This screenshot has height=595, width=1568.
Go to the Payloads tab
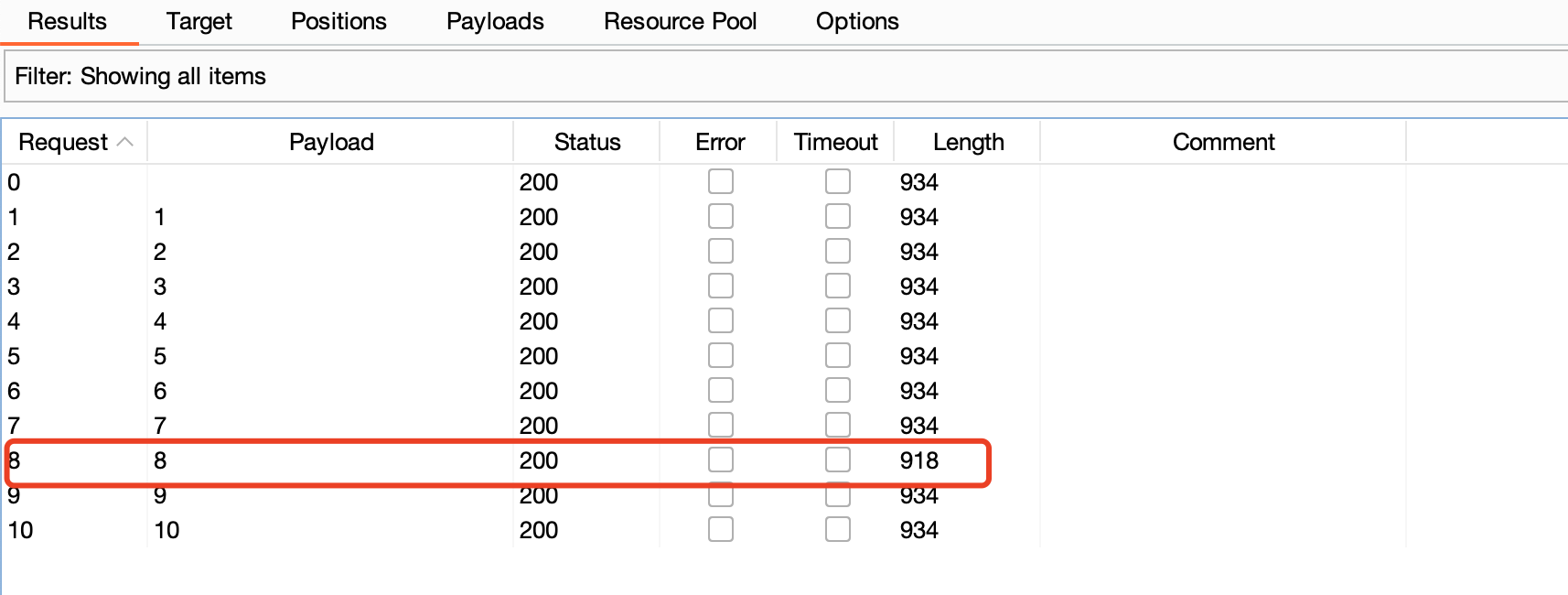point(495,21)
